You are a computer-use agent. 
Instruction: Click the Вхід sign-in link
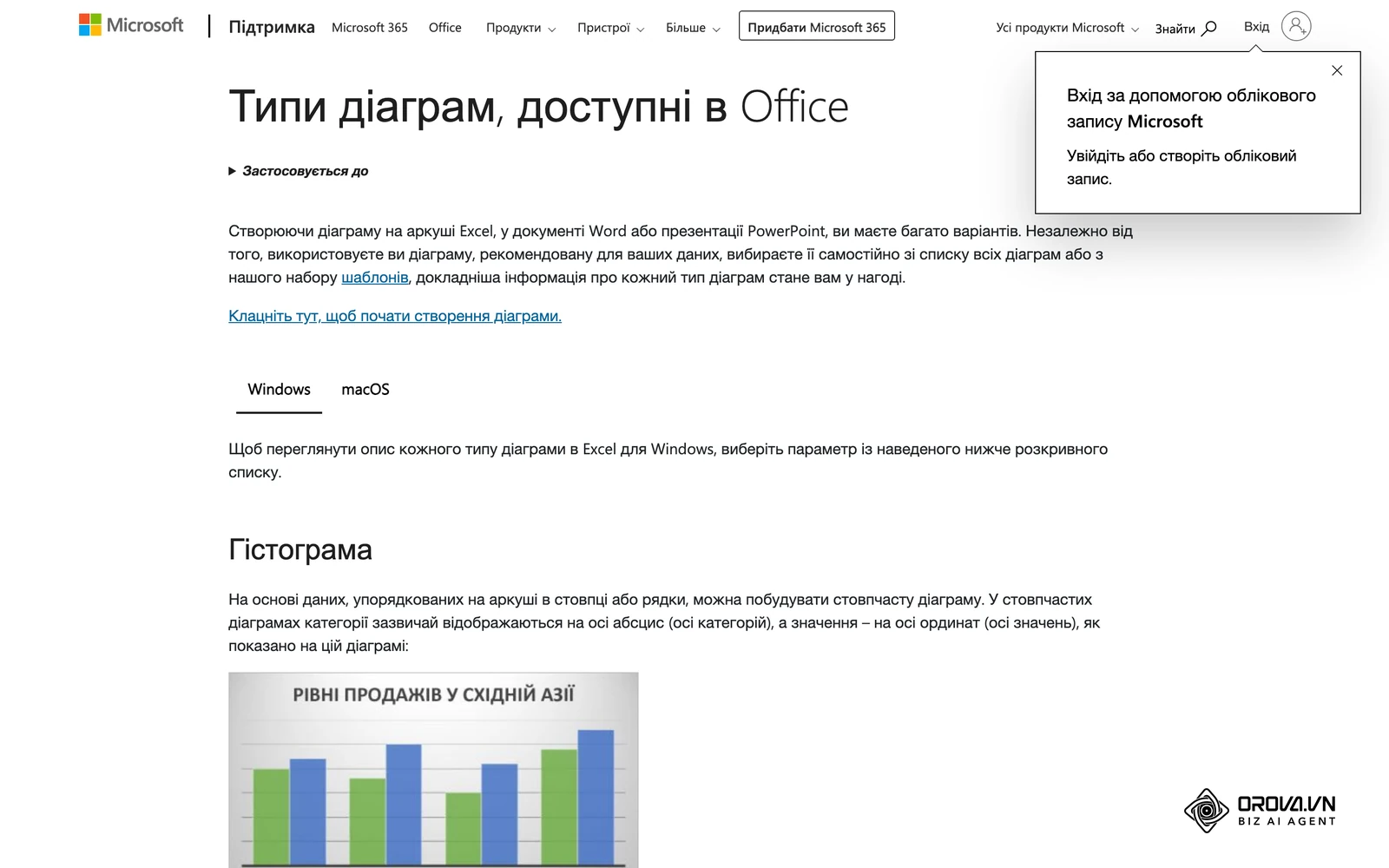(x=1256, y=27)
